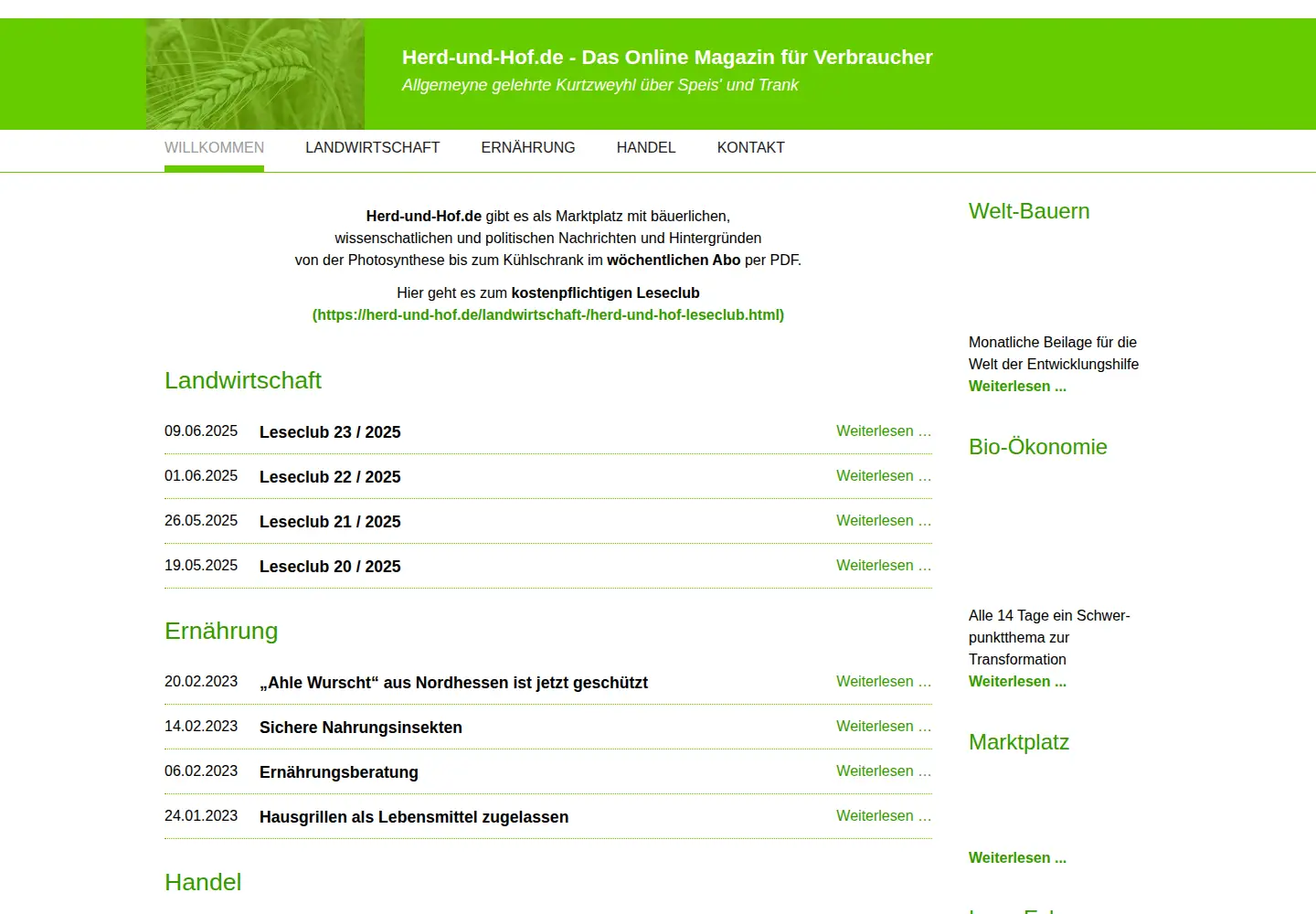Open article Leseclub 21 / 2025

(x=330, y=522)
